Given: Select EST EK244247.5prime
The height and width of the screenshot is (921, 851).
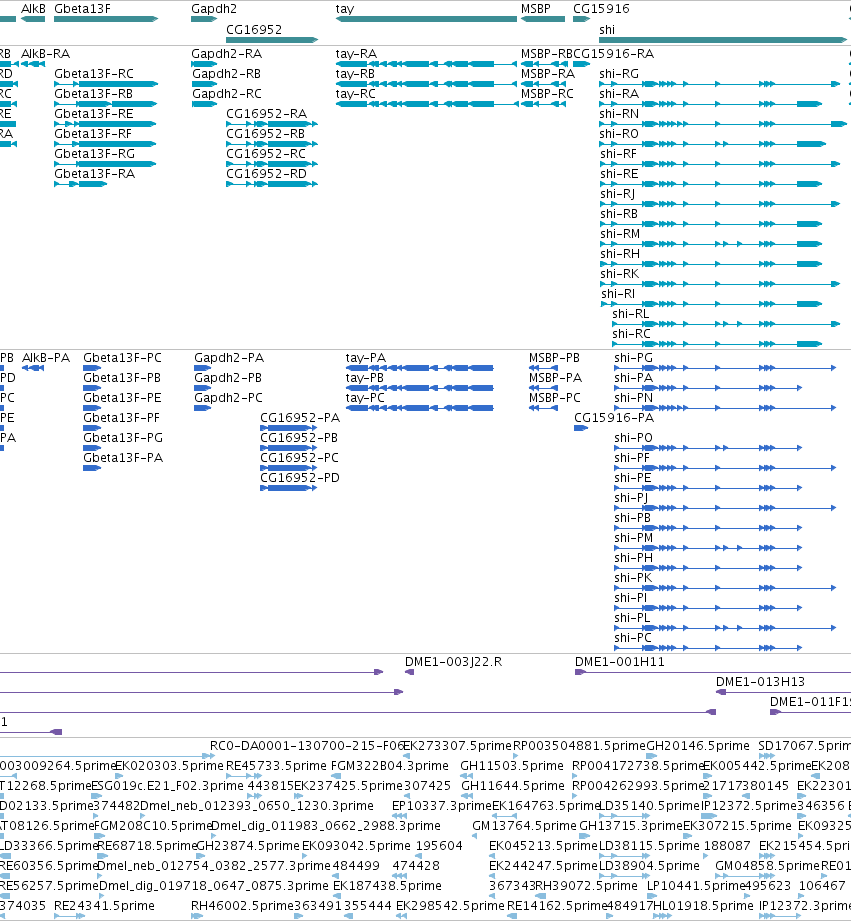Looking at the screenshot, I should click(x=543, y=866).
